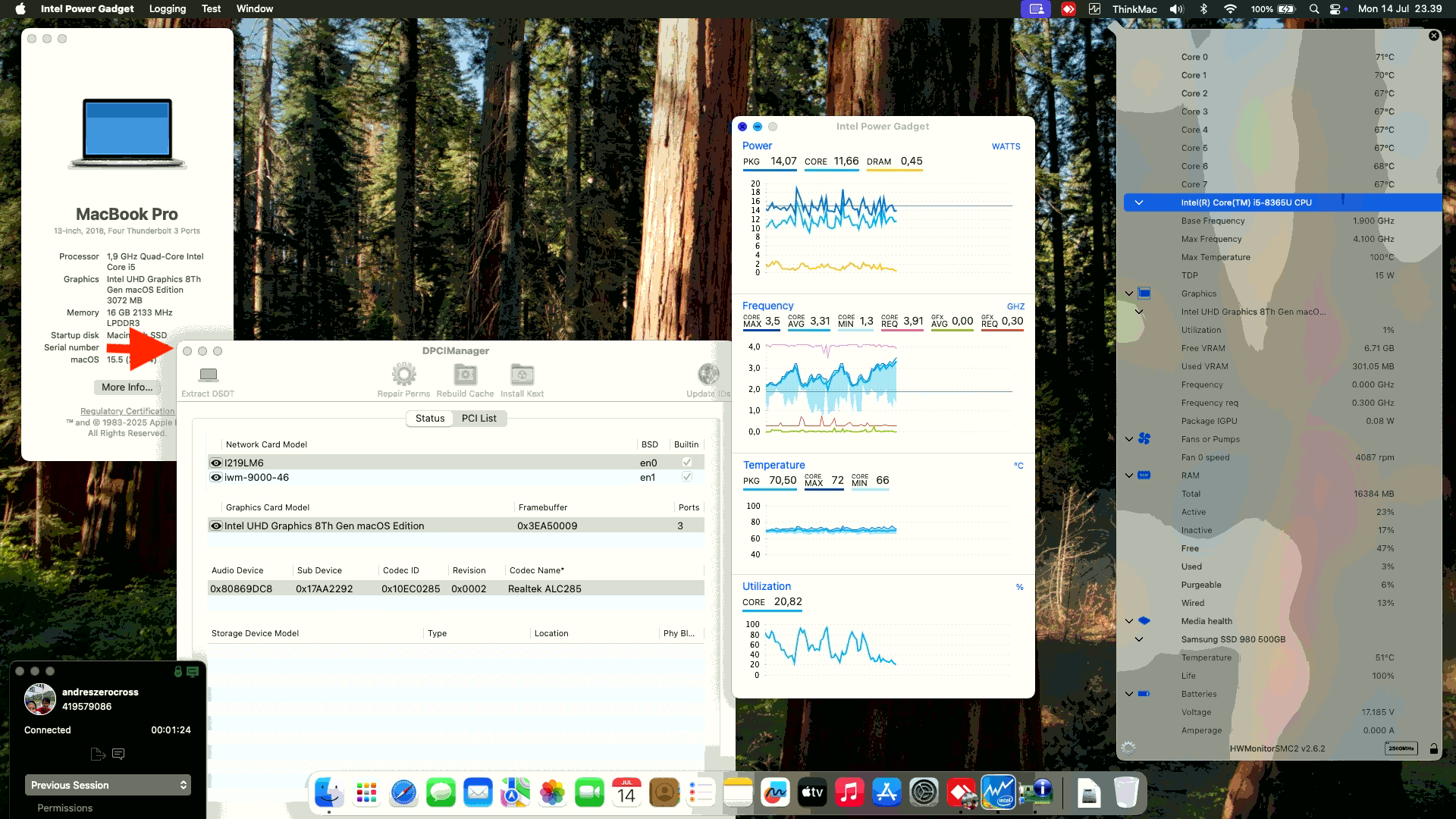The image size is (1456, 819).
Task: Expand the Fans or Pumps section
Action: (1129, 439)
